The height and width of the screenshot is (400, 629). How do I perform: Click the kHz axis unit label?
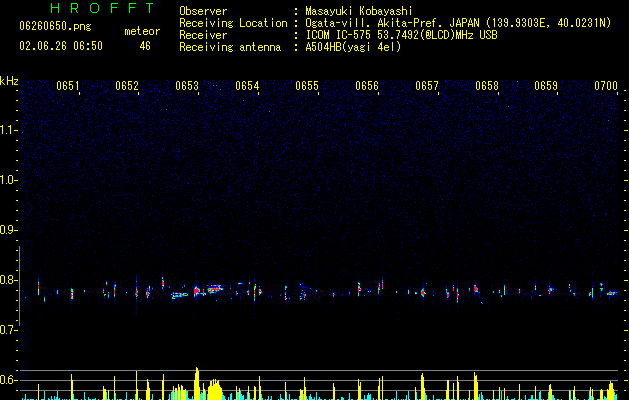9,81
